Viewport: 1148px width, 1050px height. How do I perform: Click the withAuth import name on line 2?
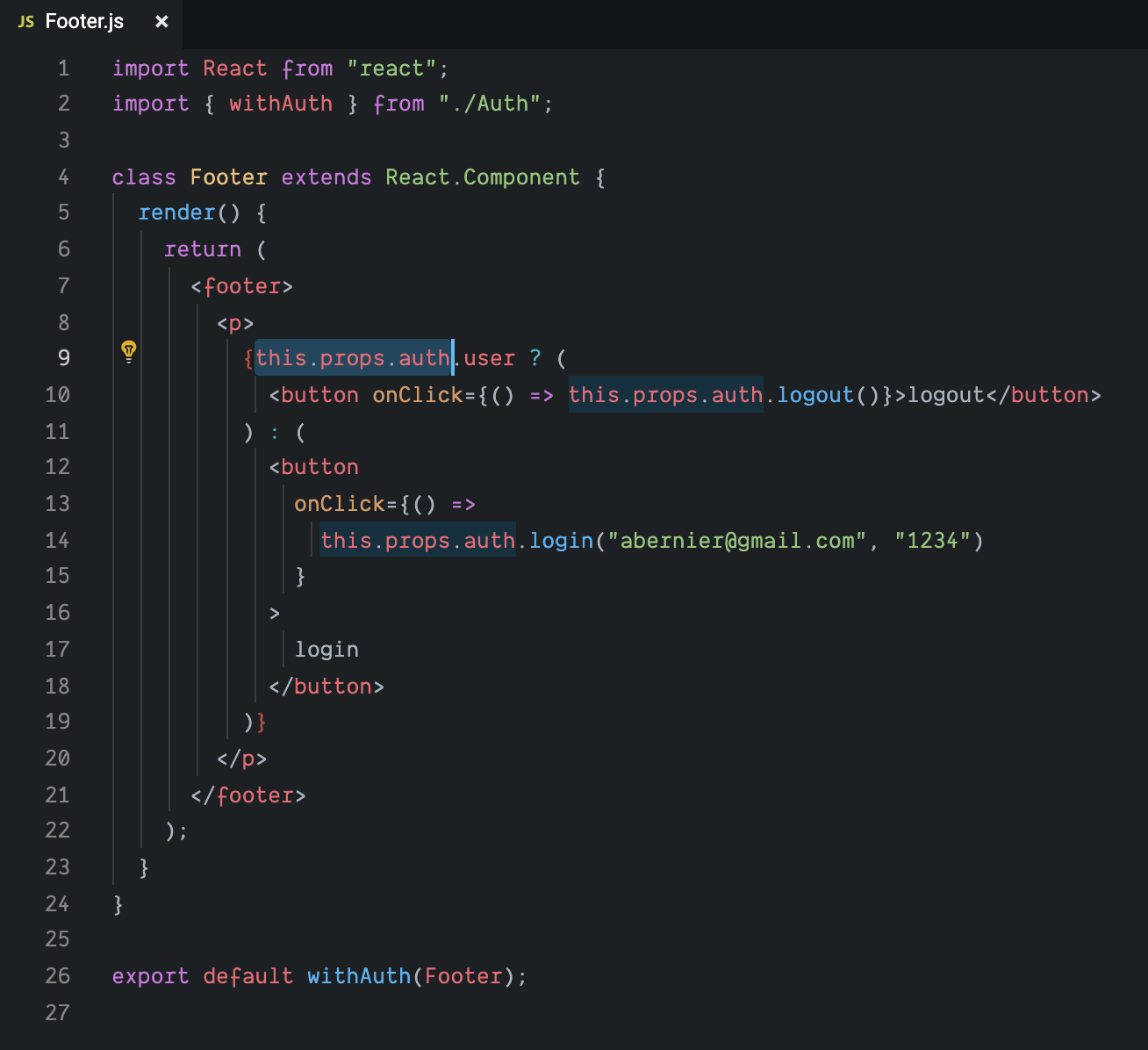[281, 104]
